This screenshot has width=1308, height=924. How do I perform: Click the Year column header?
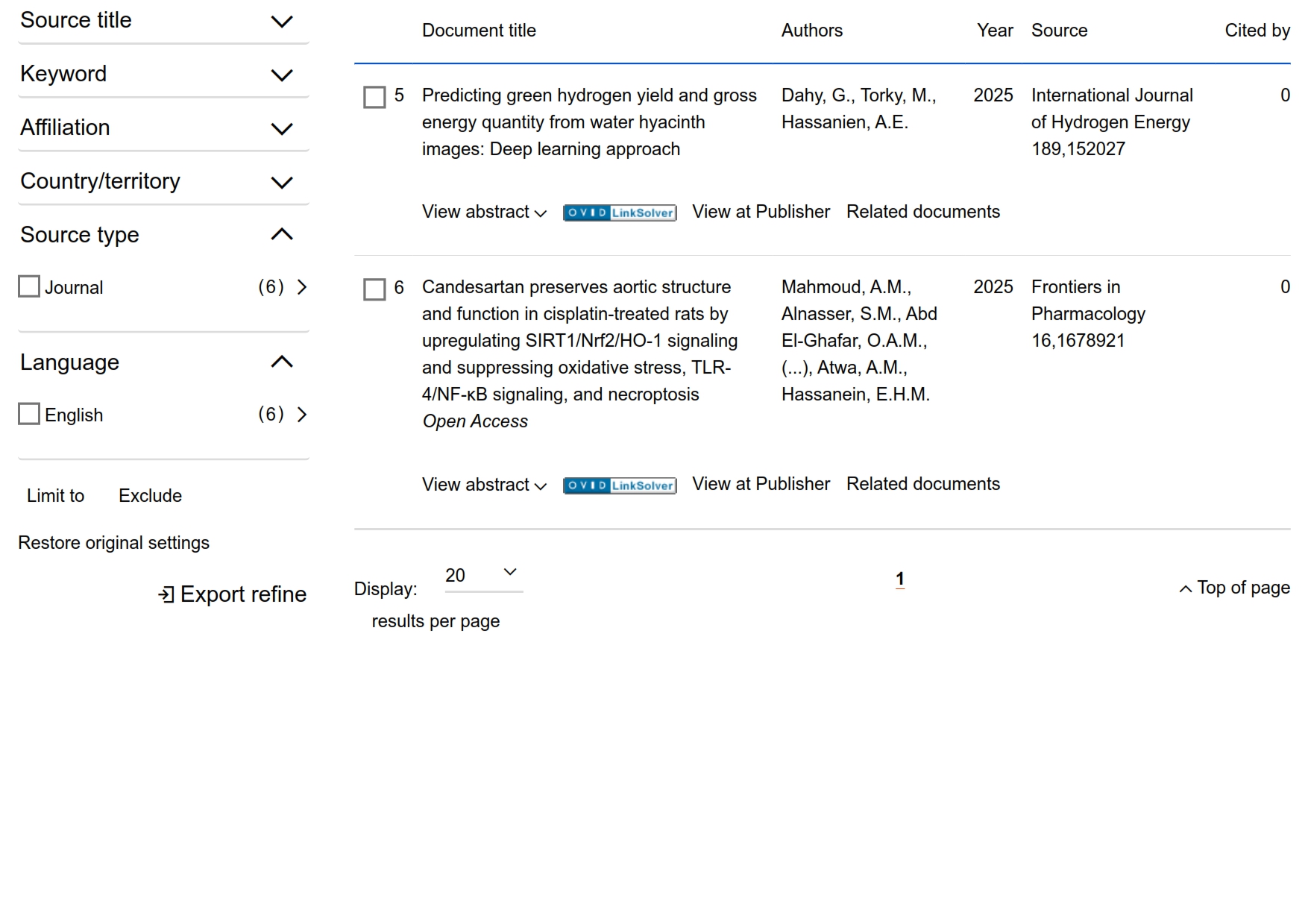coord(994,31)
